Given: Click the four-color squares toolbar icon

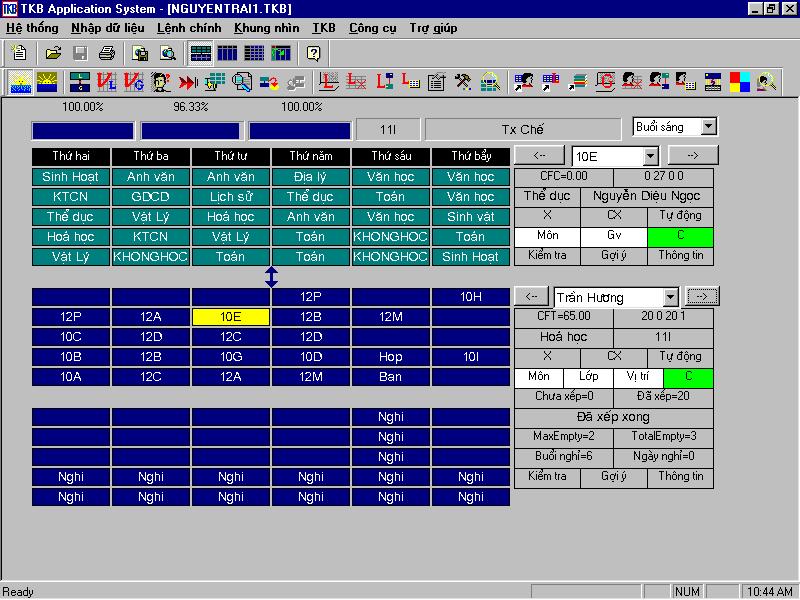Looking at the screenshot, I should [740, 82].
